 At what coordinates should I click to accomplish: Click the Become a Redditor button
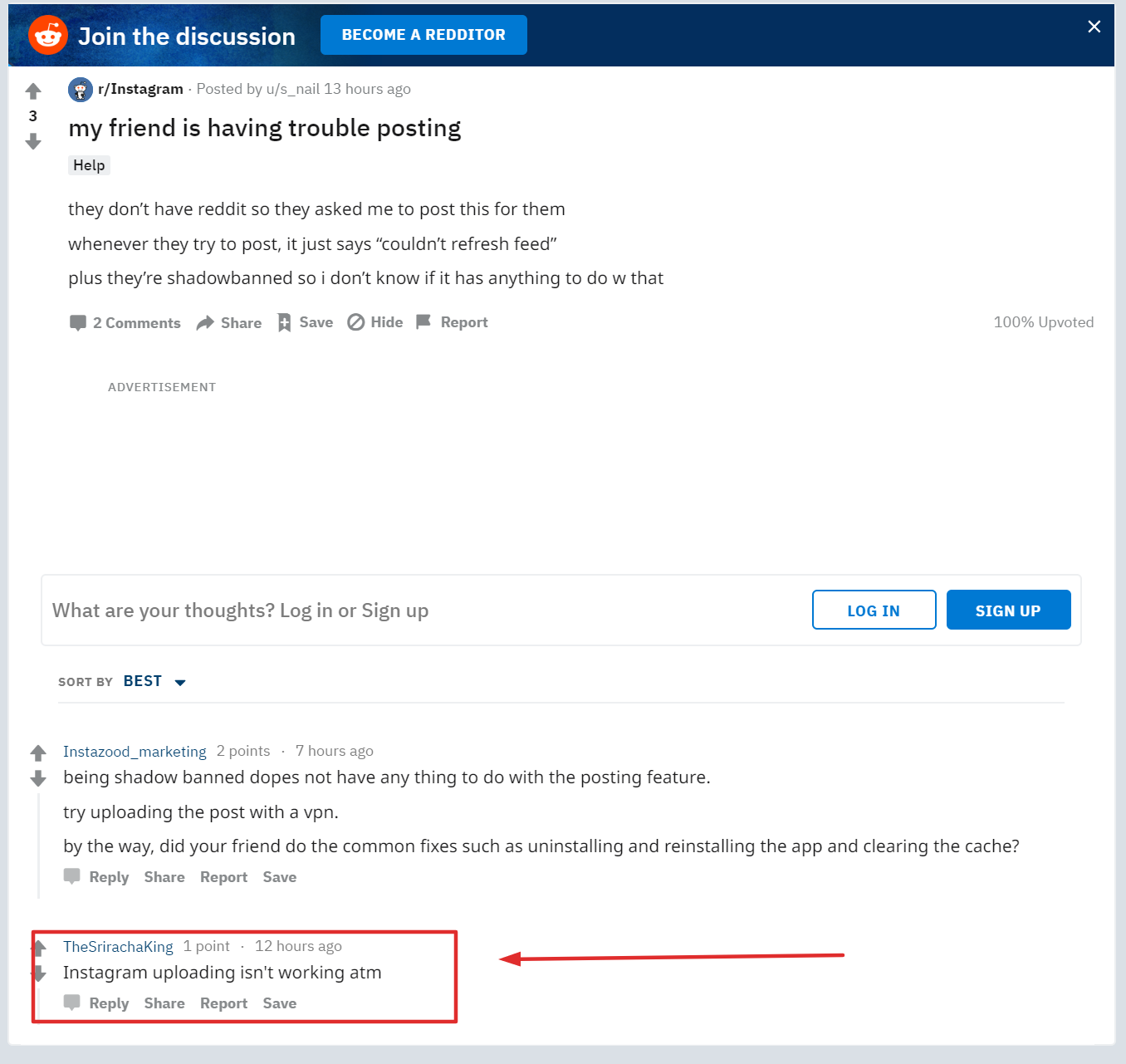pos(423,35)
